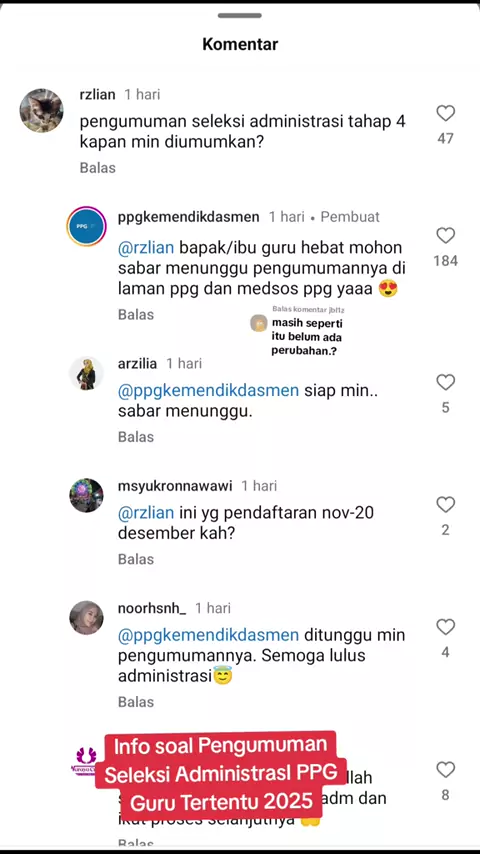Tap the heart beside noorhsnh_'s comment
The width and height of the screenshot is (480, 854).
(446, 627)
